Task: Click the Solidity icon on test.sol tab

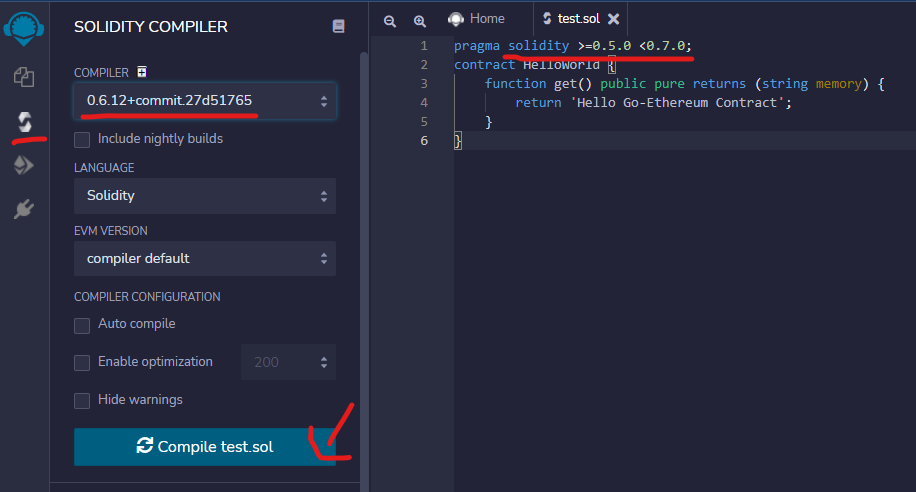Action: [x=547, y=19]
